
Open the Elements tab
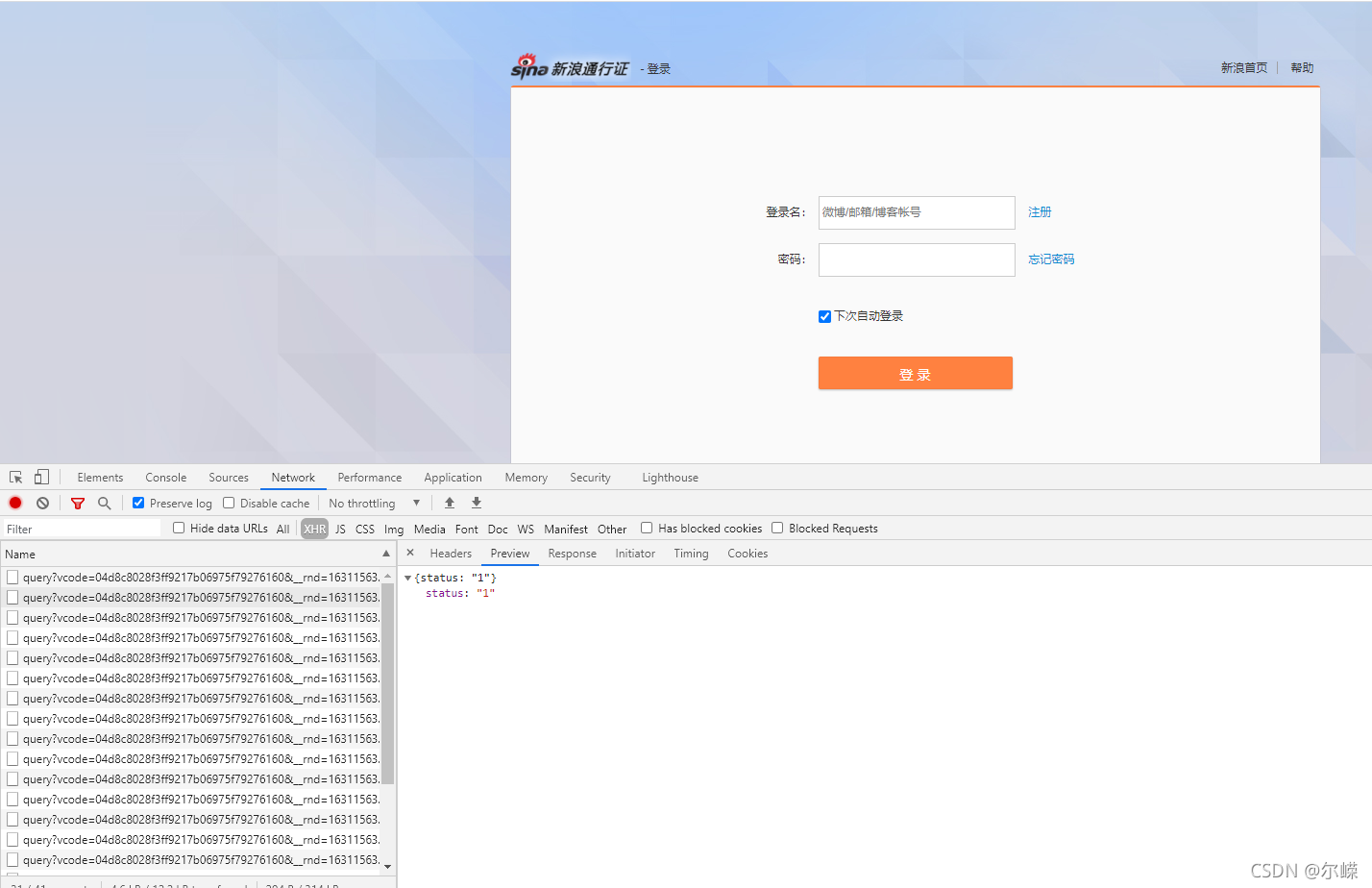100,478
